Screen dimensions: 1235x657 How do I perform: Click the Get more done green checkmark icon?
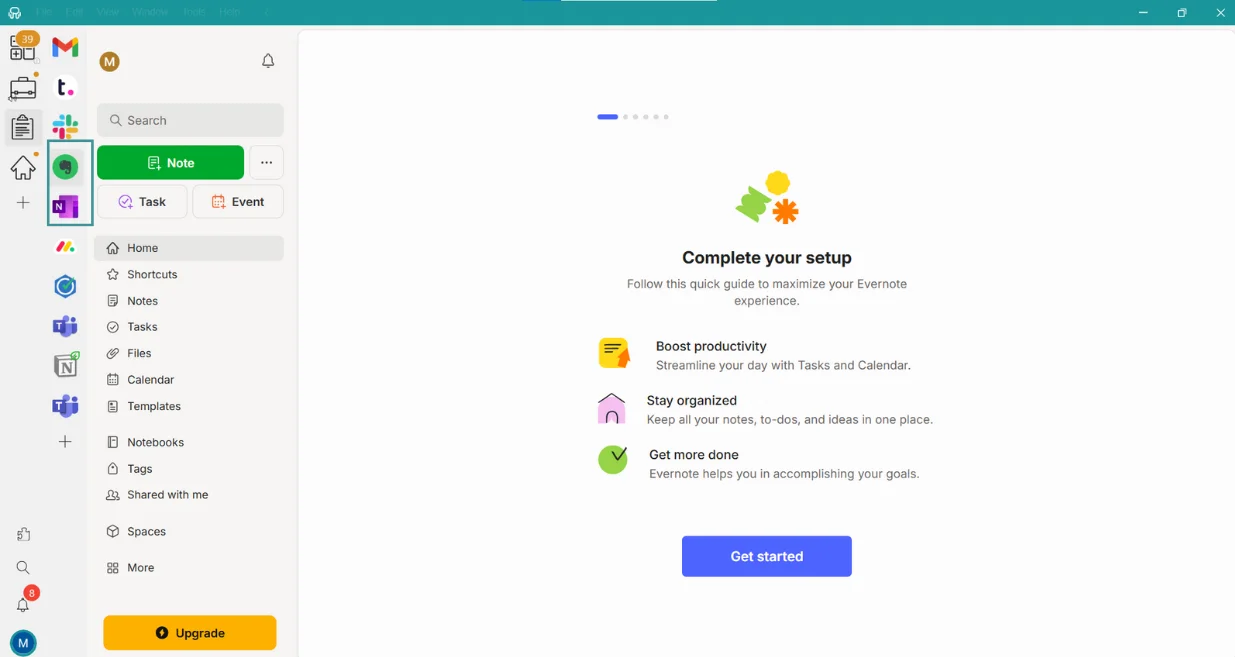[613, 460]
